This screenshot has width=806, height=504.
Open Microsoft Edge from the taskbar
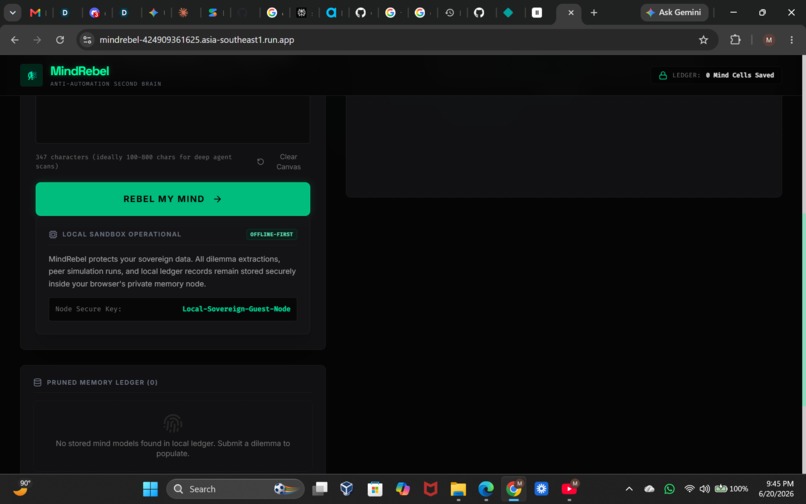(x=486, y=489)
